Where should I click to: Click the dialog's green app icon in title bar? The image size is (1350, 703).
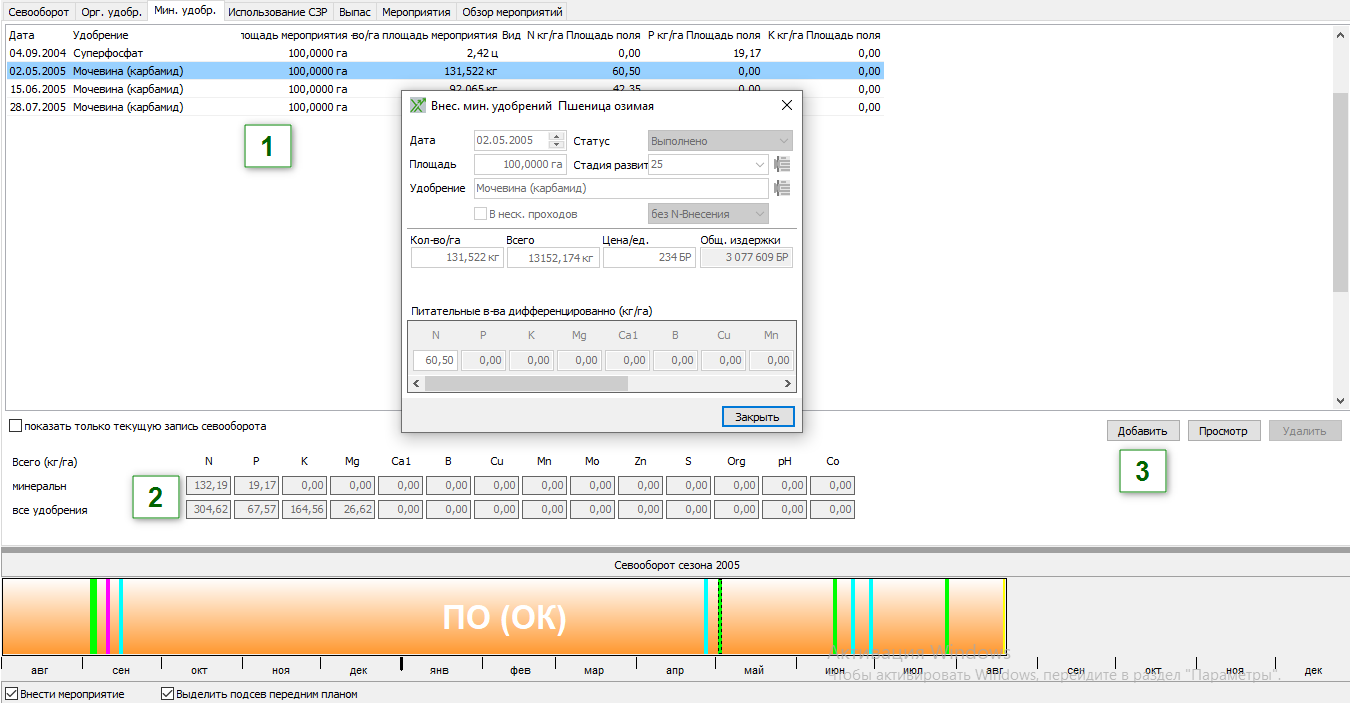coord(419,105)
